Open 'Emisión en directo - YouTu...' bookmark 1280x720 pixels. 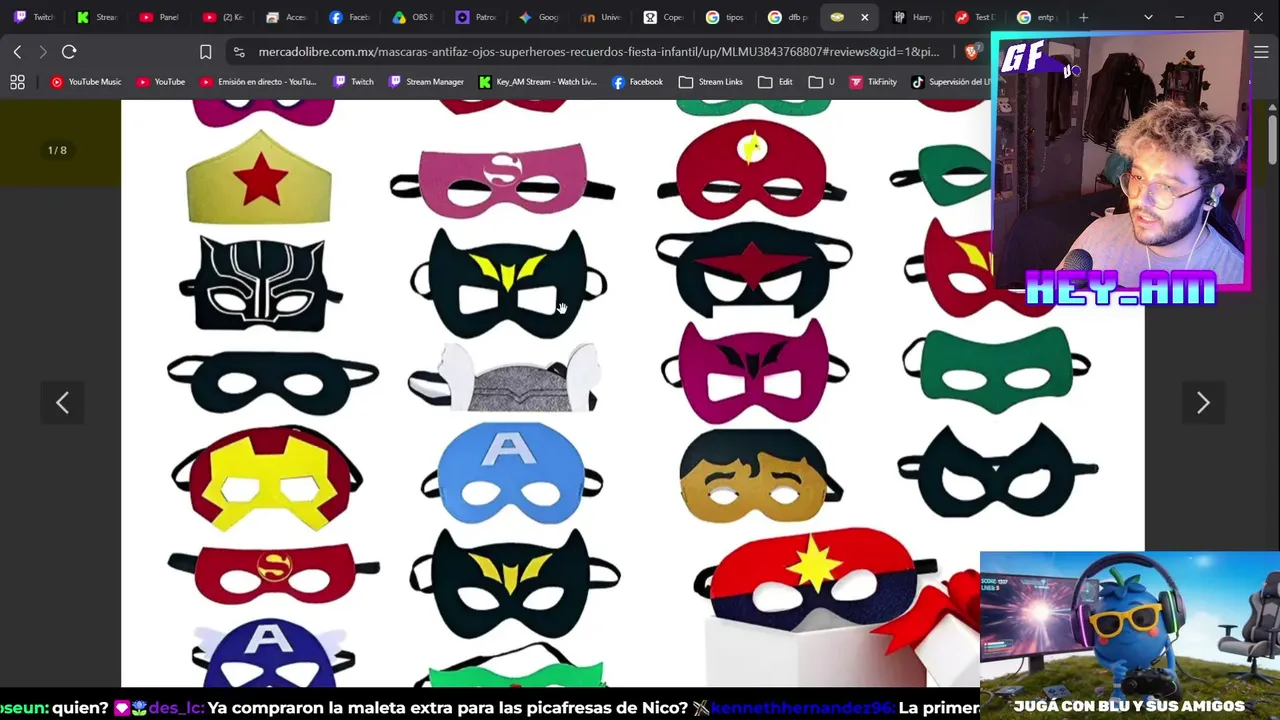(259, 82)
